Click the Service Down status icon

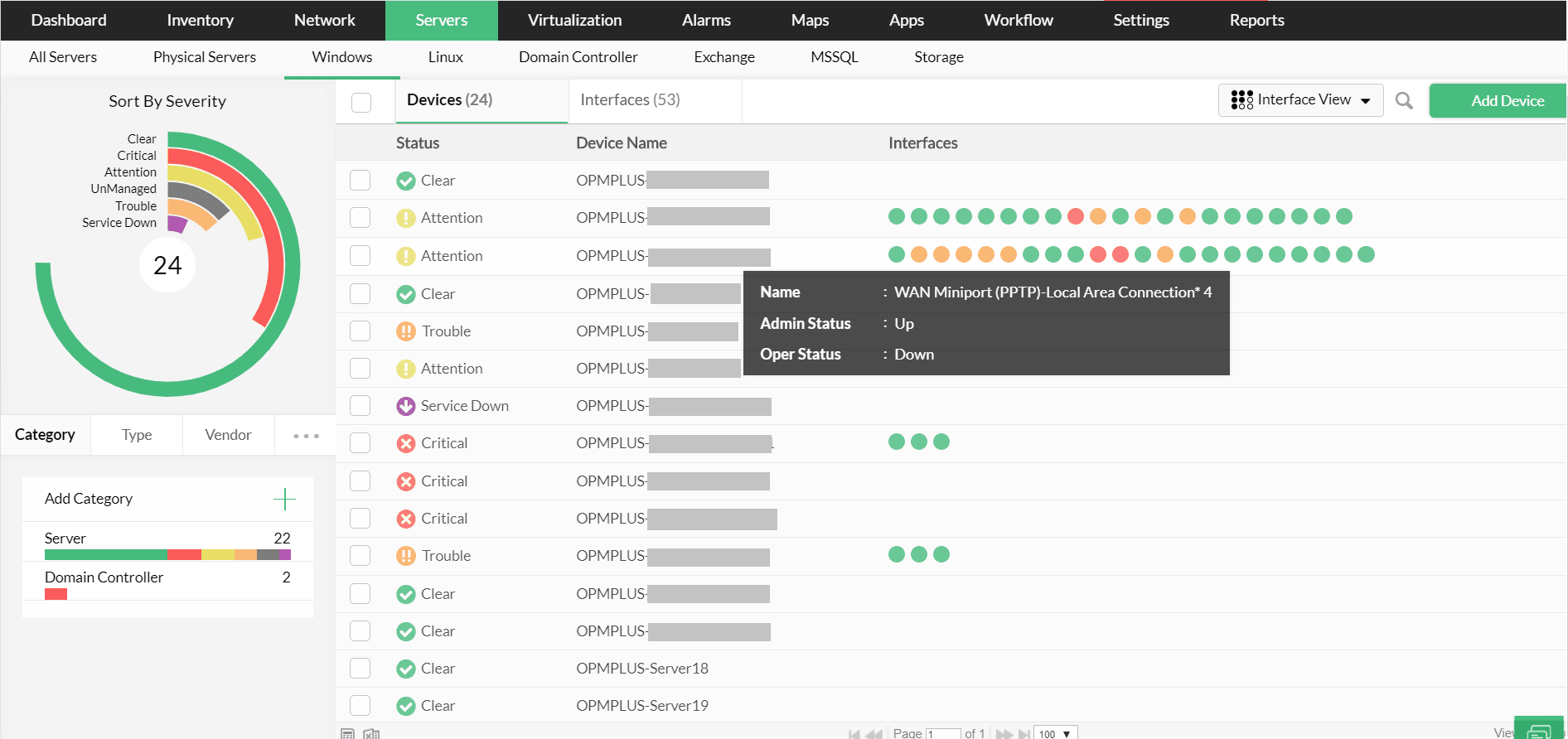(405, 406)
